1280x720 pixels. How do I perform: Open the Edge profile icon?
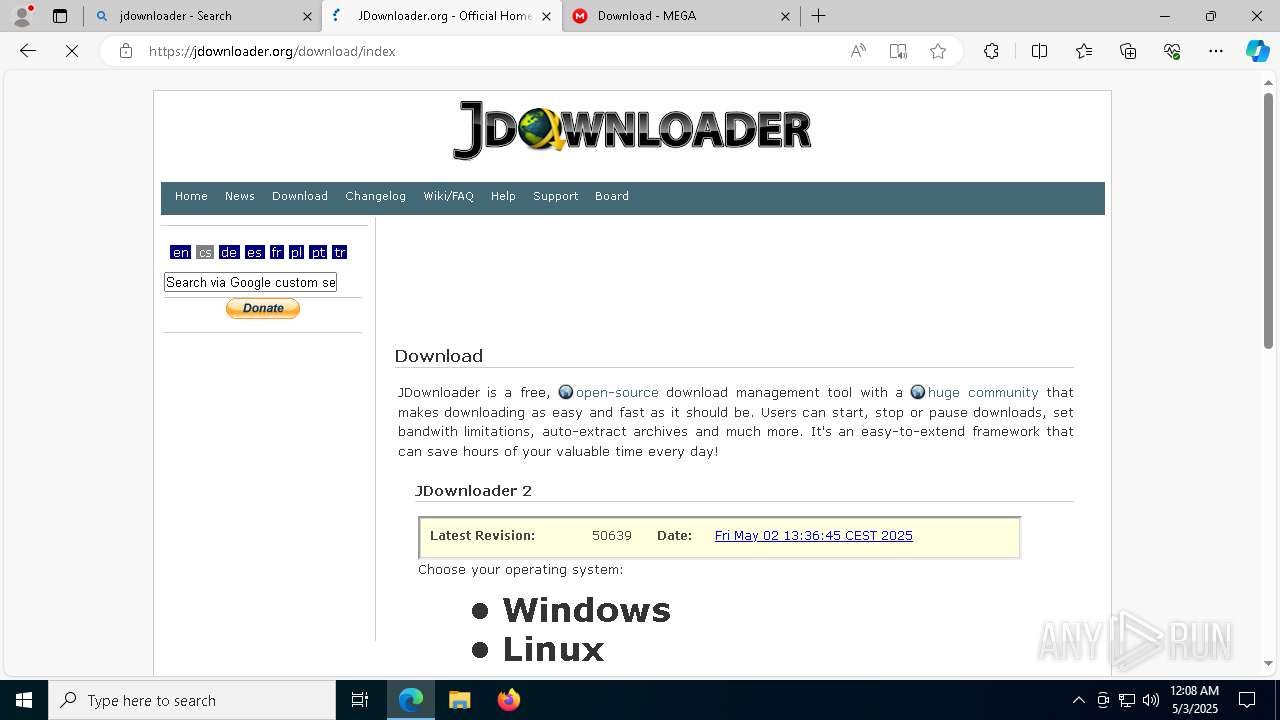[x=22, y=16]
